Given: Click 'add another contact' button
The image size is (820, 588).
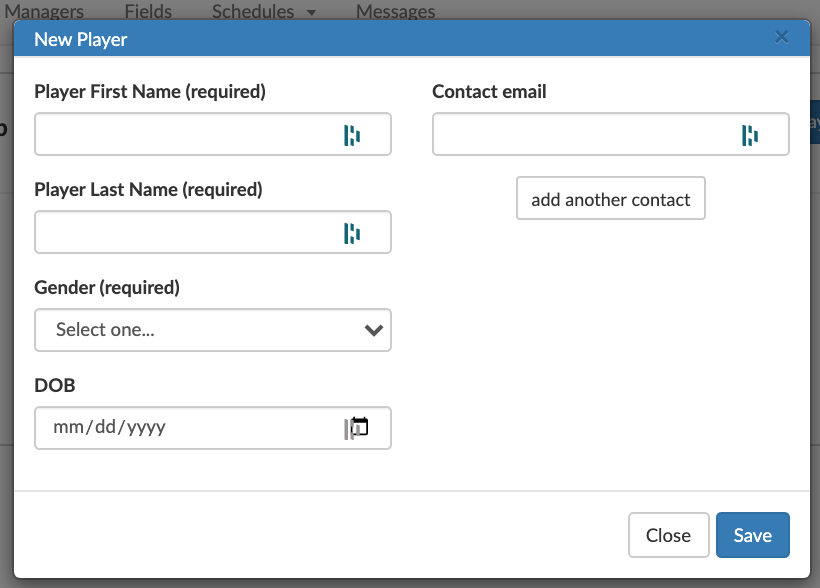Looking at the screenshot, I should [x=611, y=198].
